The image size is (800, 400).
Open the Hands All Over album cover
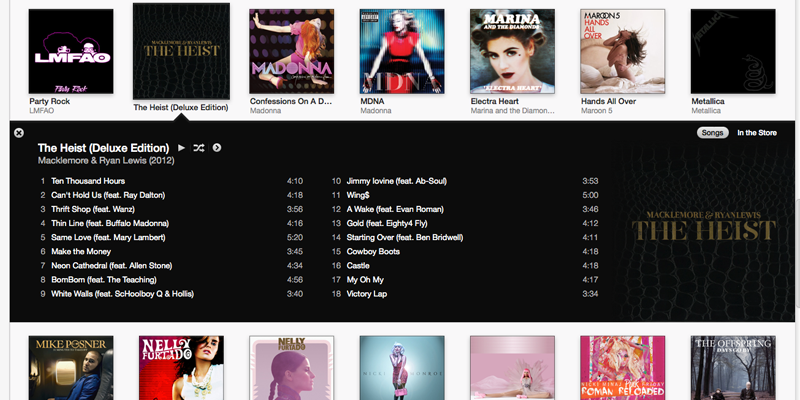pyautogui.click(x=622, y=51)
